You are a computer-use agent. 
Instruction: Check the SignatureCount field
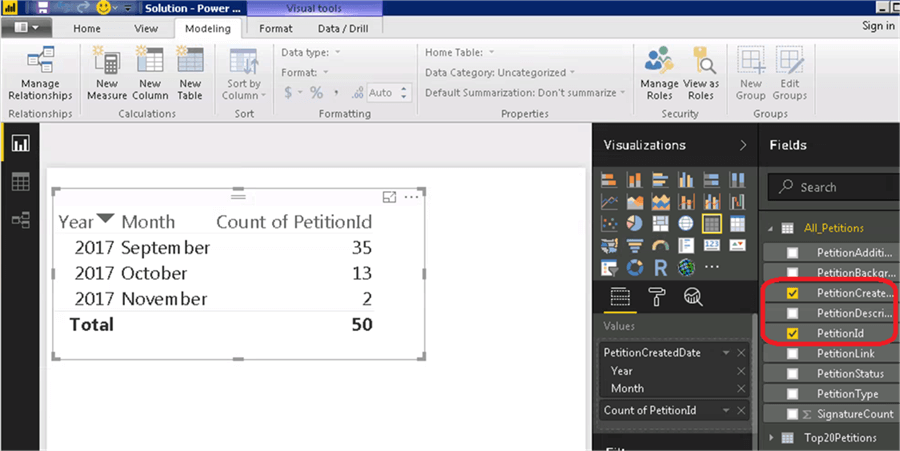792,414
